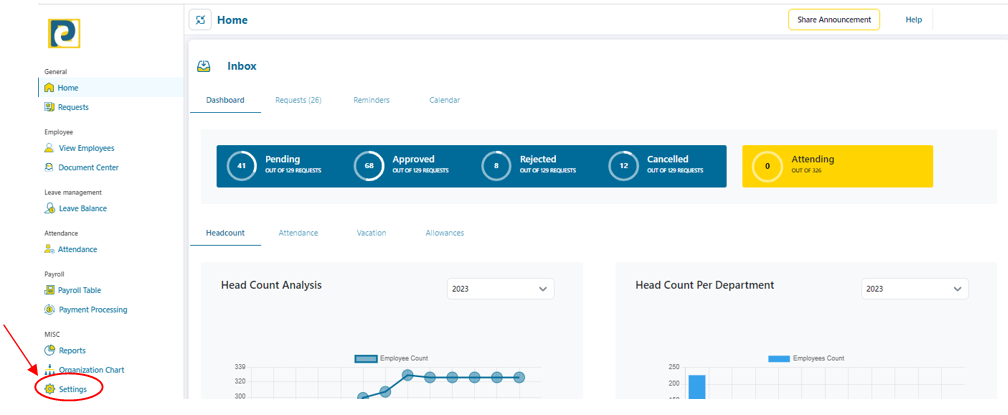Click the View Employees icon

pos(49,148)
